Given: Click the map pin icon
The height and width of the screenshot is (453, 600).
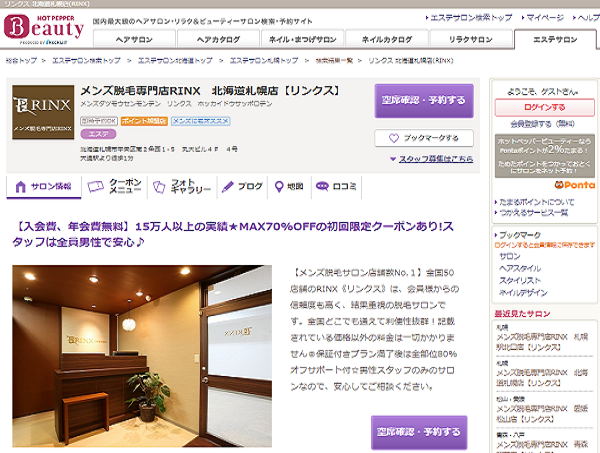Looking at the screenshot, I should tap(279, 186).
